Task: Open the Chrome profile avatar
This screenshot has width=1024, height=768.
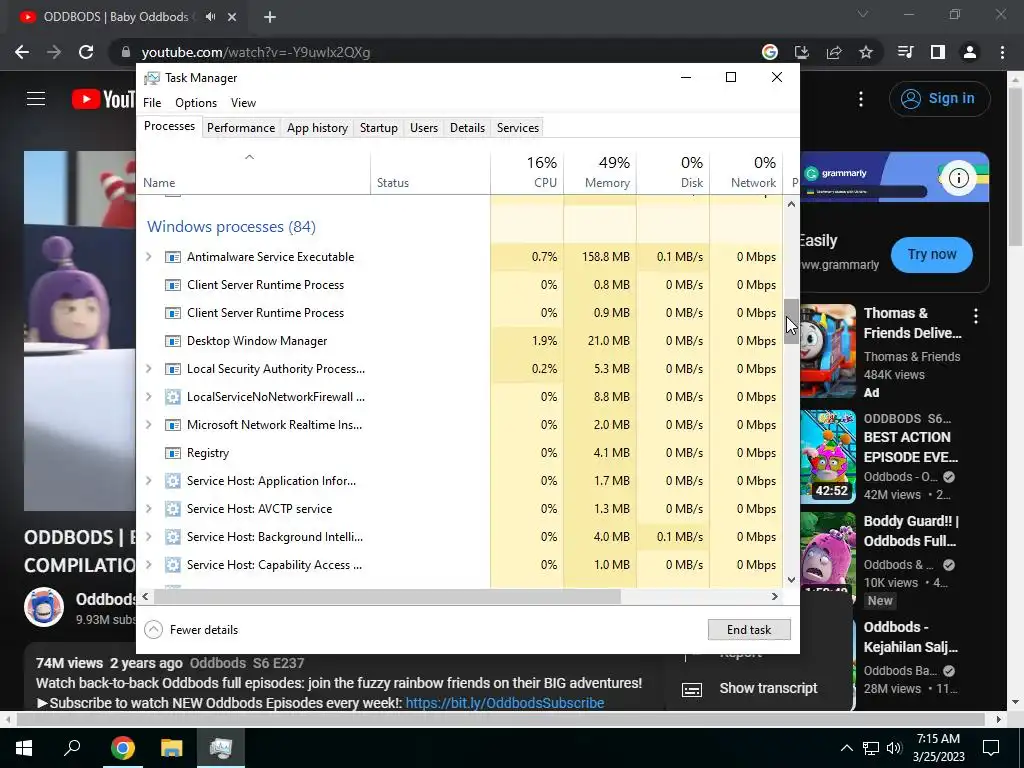Action: click(970, 52)
